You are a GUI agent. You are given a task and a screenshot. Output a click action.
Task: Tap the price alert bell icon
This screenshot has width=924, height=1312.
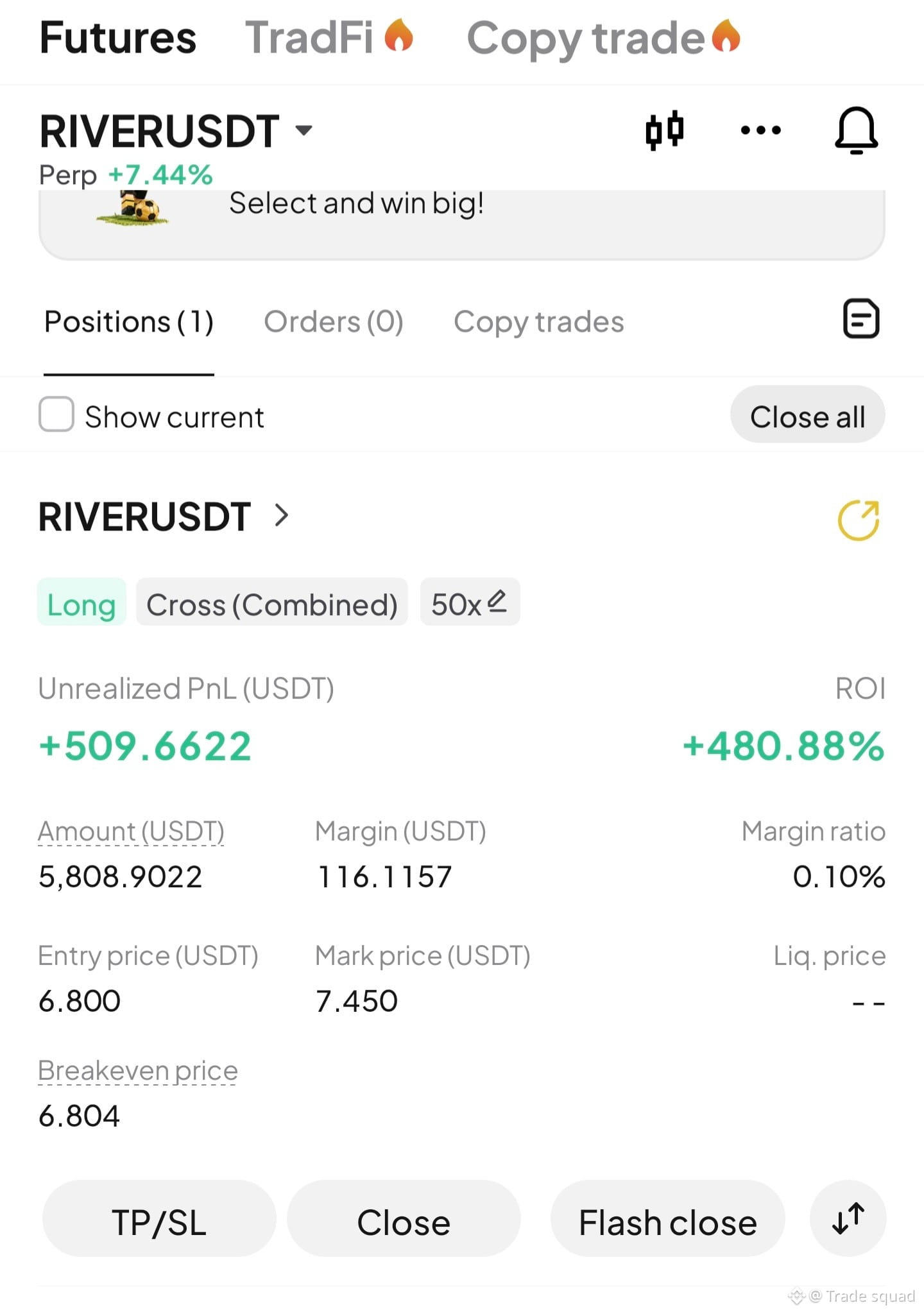(x=856, y=130)
